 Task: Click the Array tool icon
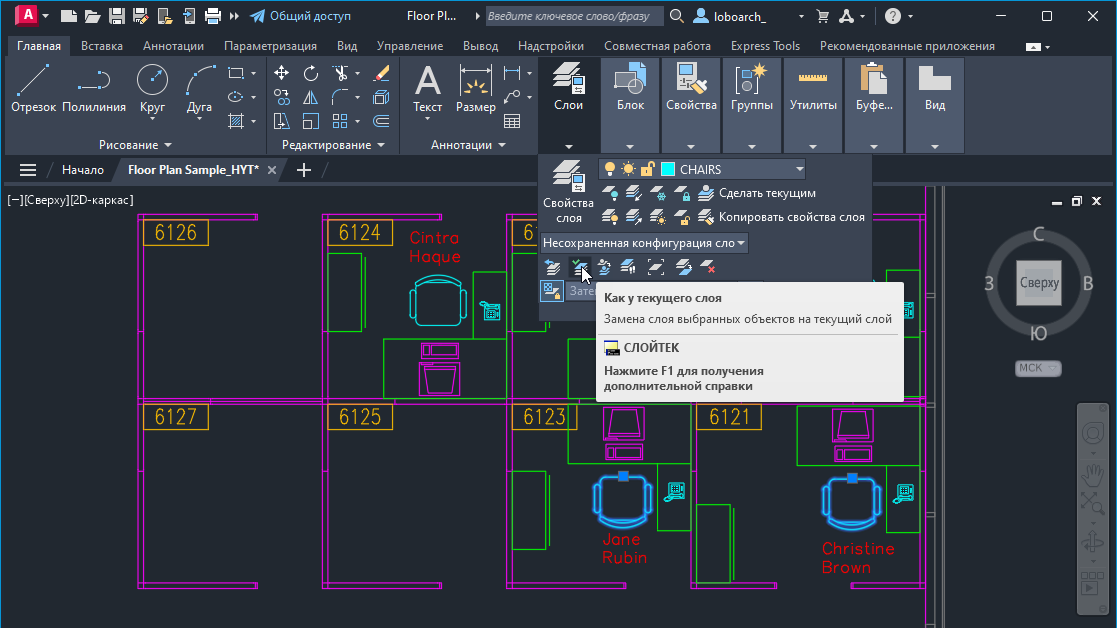click(x=340, y=121)
